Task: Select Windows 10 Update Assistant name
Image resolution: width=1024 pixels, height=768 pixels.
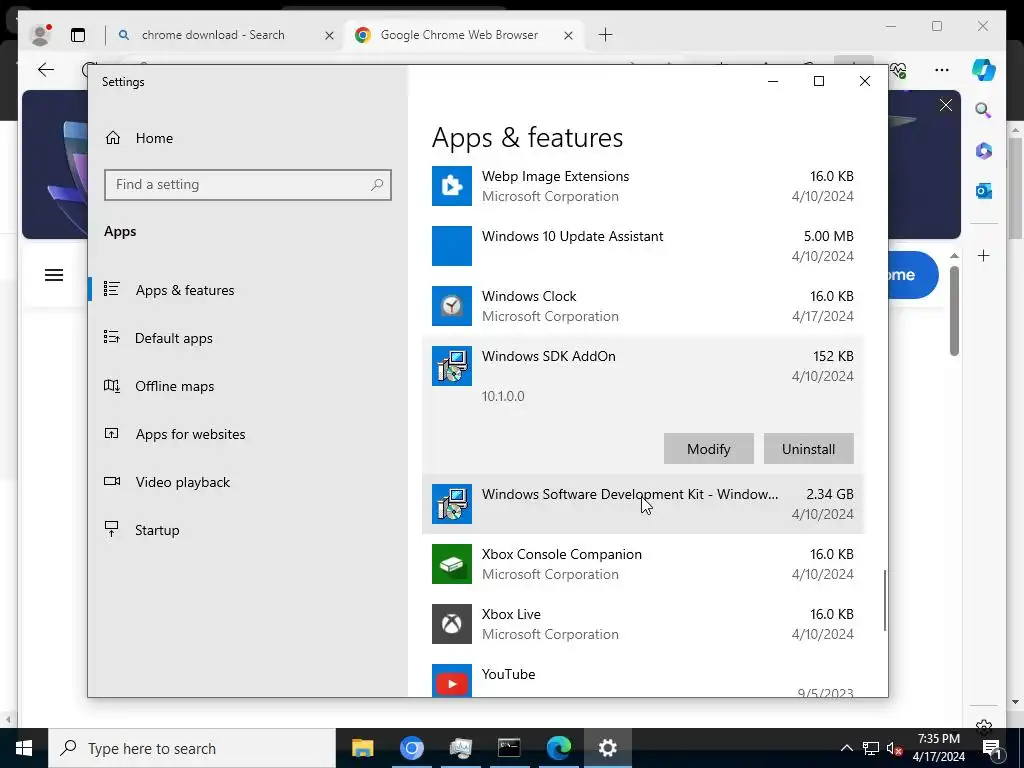Action: pos(572,236)
